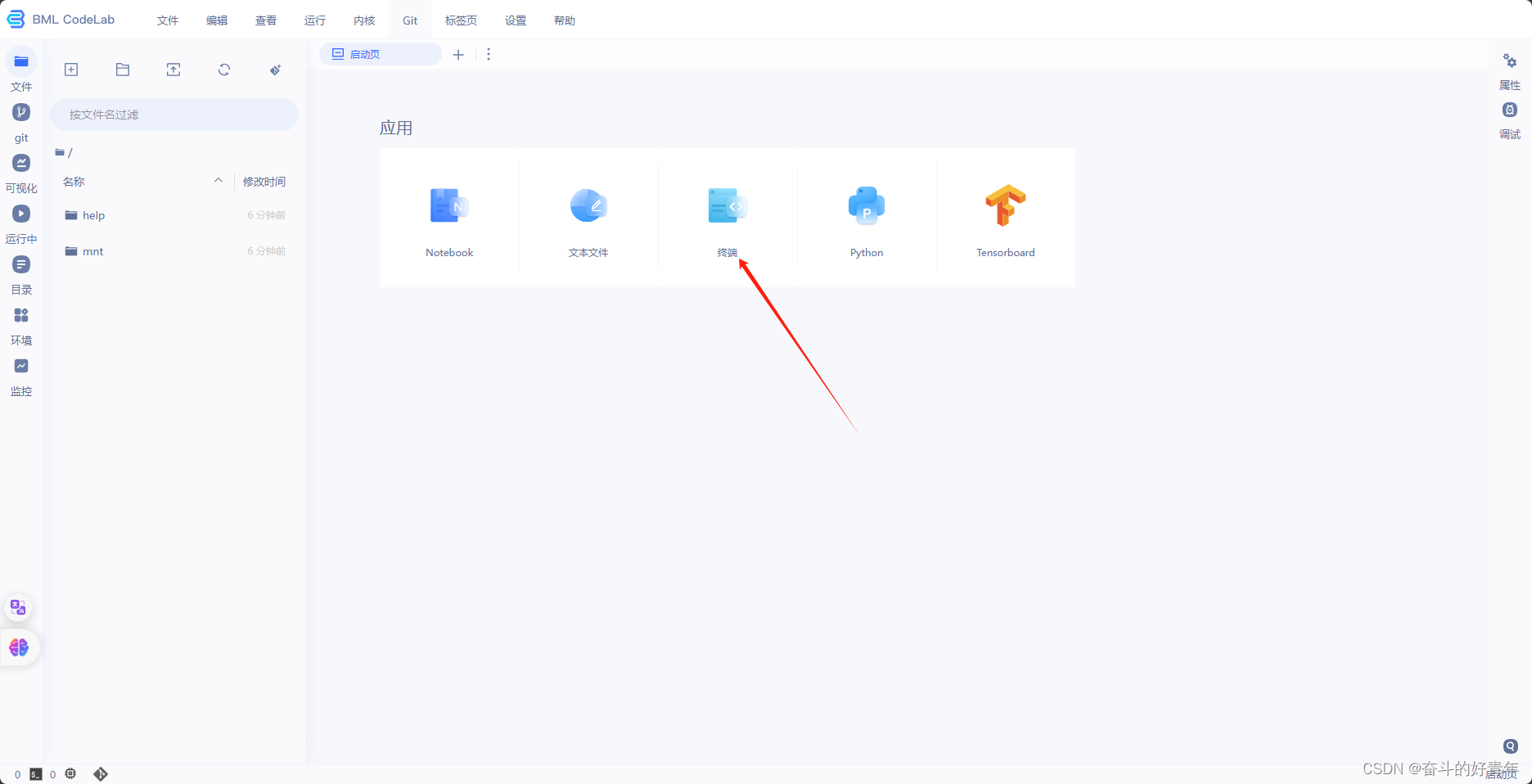The width and height of the screenshot is (1532, 784).
Task: Open the Git menu
Action: pyautogui.click(x=410, y=20)
